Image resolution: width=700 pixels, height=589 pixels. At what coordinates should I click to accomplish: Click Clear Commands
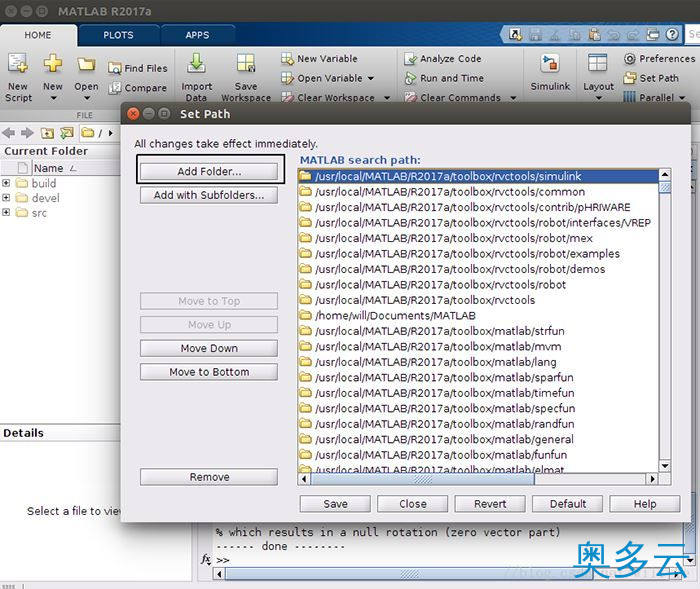point(453,97)
